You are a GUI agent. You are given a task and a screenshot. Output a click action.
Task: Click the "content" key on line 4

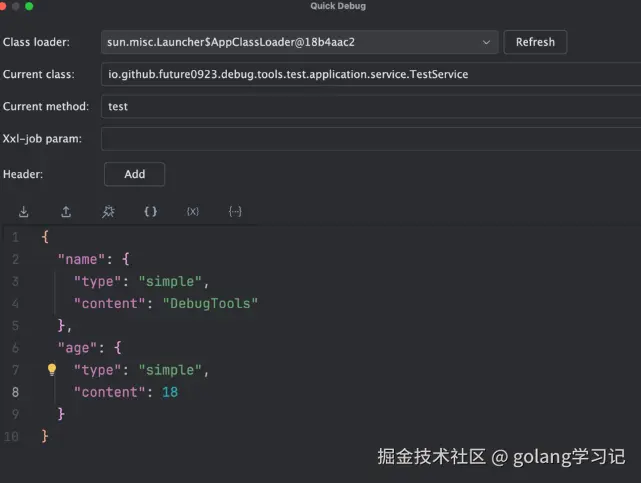[110, 303]
